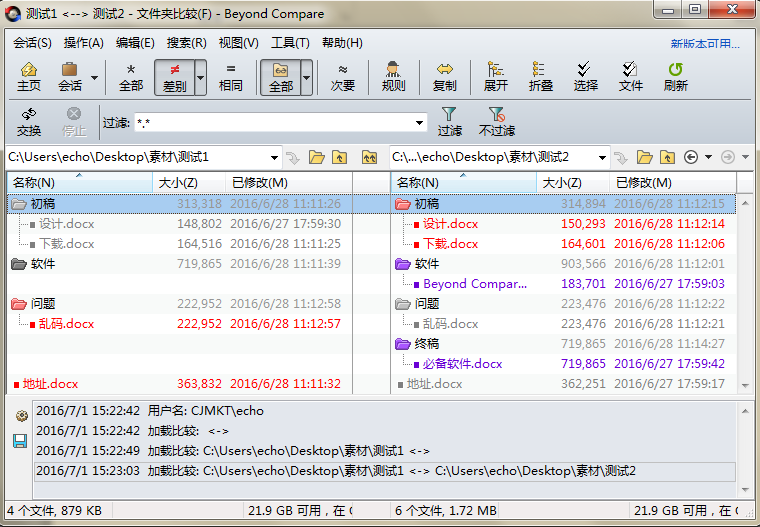The height and width of the screenshot is (527, 760).
Task: Select left pane 乱码.docx in red
Action: point(180,324)
